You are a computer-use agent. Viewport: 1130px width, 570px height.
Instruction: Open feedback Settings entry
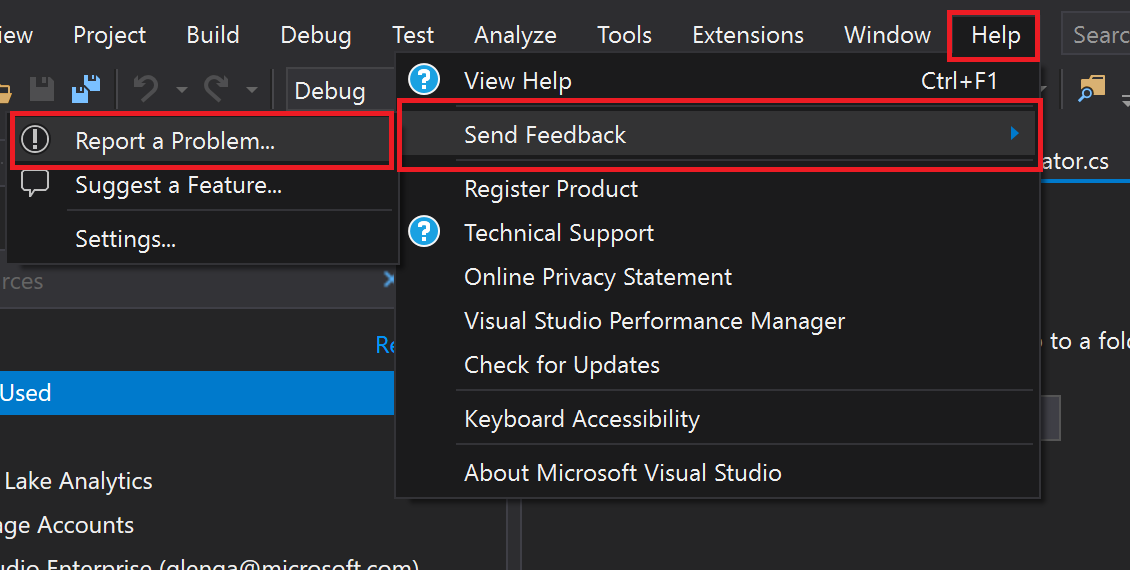[202, 239]
